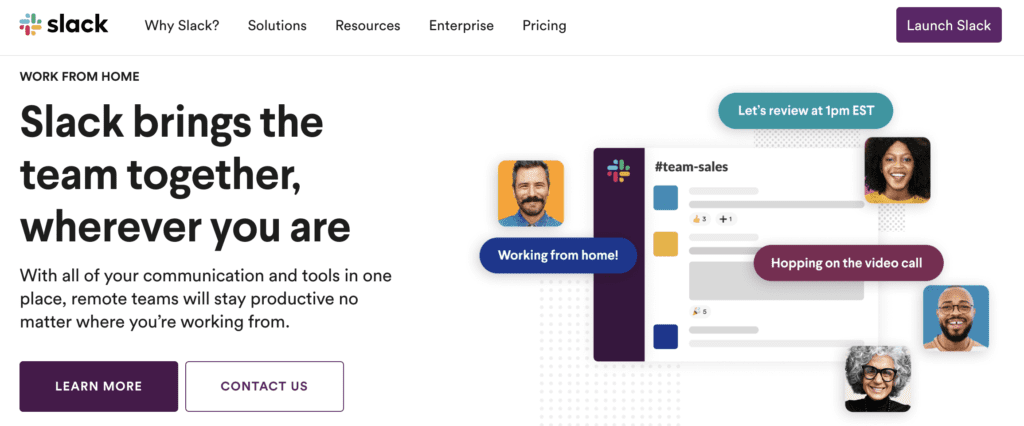This screenshot has width=1024, height=426.
Task: Click the light blue square avatar in the chat
Action: (x=665, y=197)
